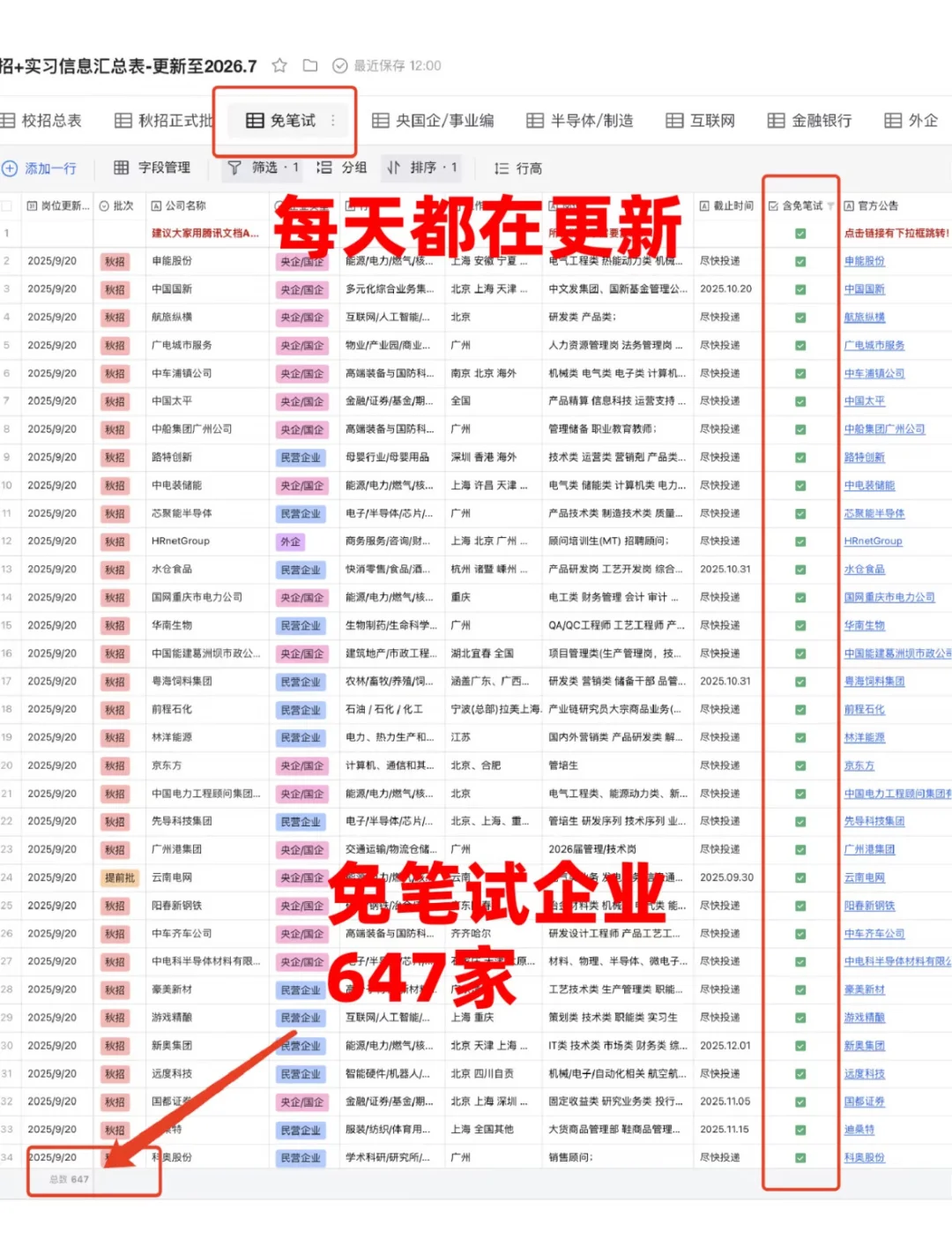Switch to the 央国企/事业编 tab

pyautogui.click(x=433, y=121)
